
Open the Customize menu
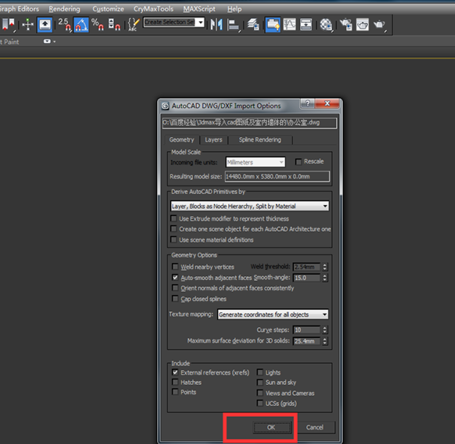(108, 9)
